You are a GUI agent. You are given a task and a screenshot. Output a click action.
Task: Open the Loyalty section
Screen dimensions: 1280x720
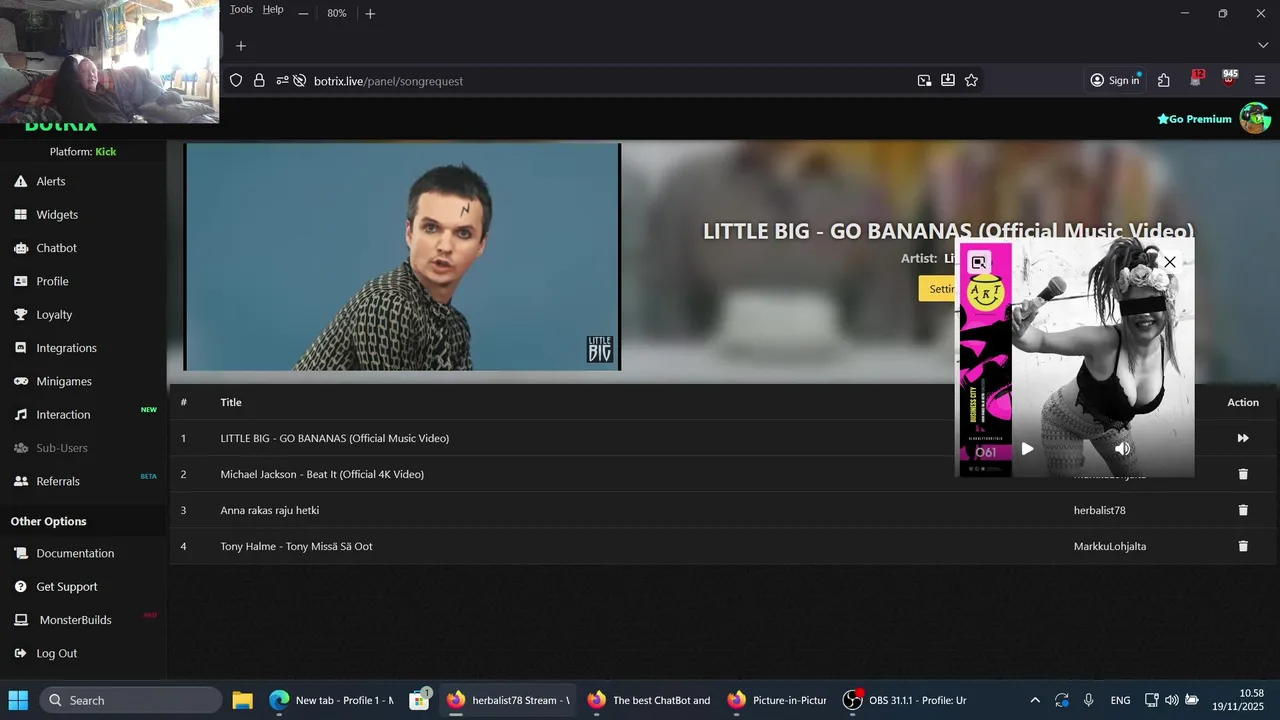click(54, 314)
